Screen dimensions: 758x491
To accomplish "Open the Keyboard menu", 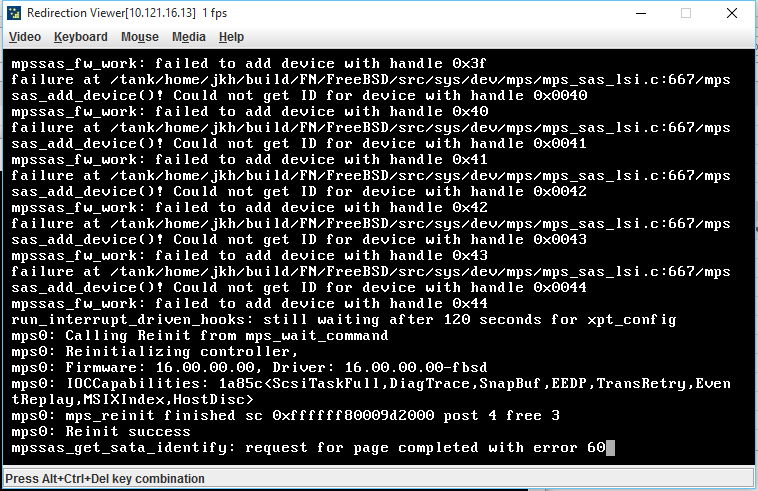I will click(81, 37).
